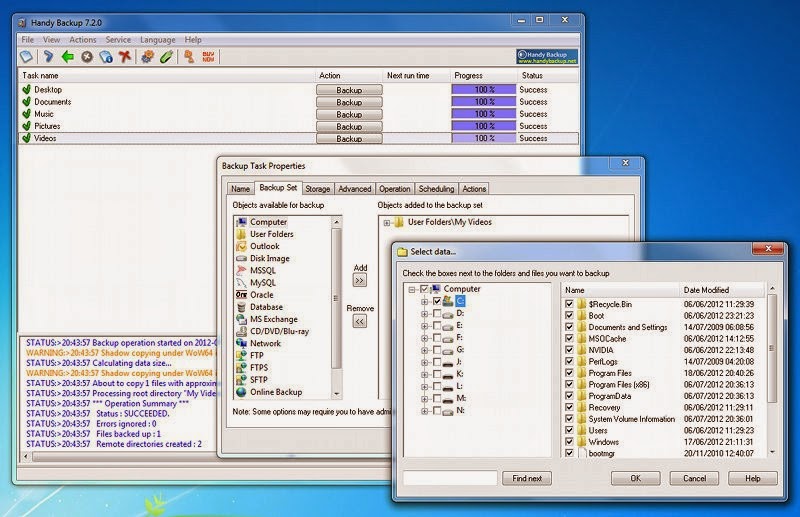Select User Folders in objects available list

pos(271,234)
